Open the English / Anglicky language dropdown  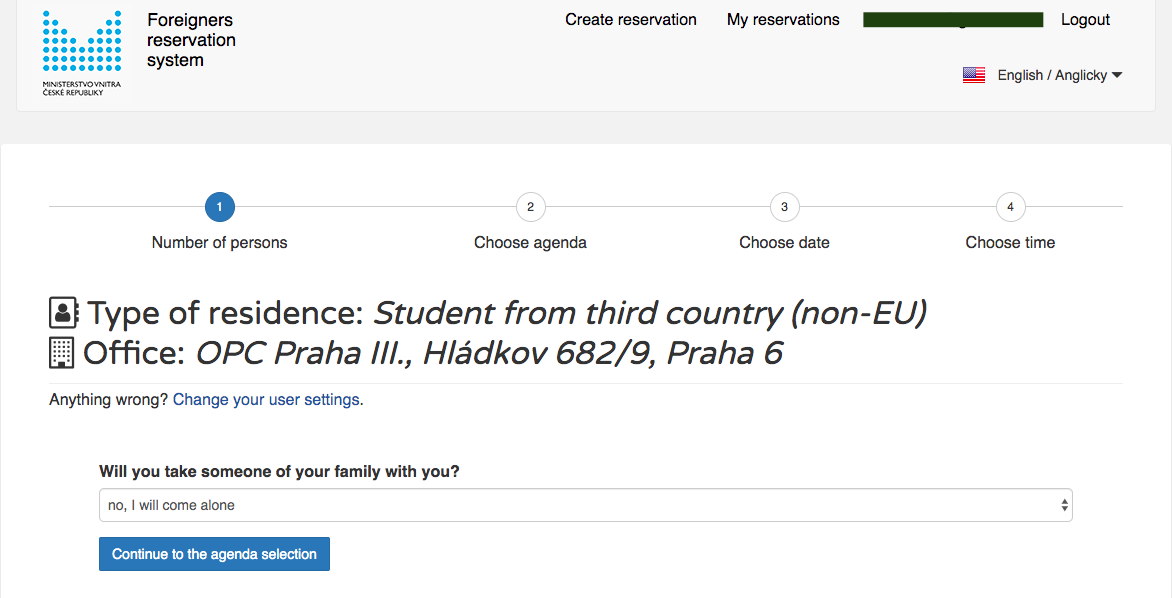pyautogui.click(x=1059, y=75)
